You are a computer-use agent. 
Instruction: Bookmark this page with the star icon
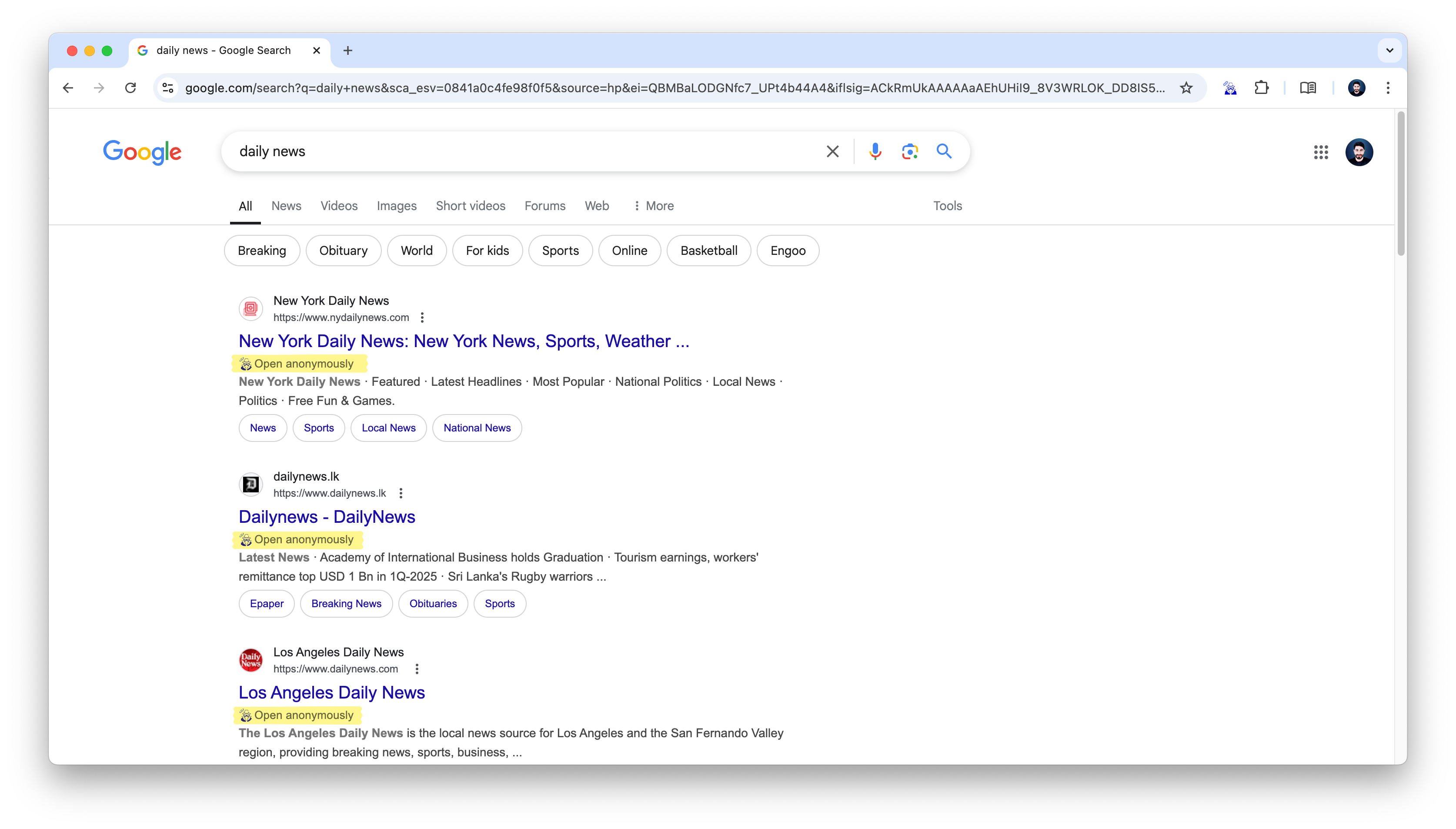1186,88
